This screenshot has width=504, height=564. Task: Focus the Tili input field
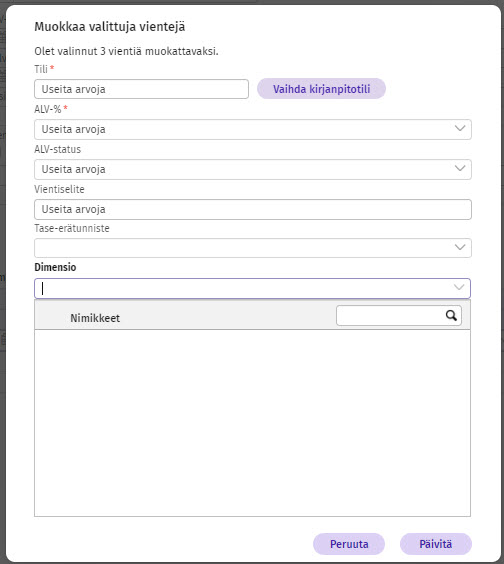pos(141,89)
